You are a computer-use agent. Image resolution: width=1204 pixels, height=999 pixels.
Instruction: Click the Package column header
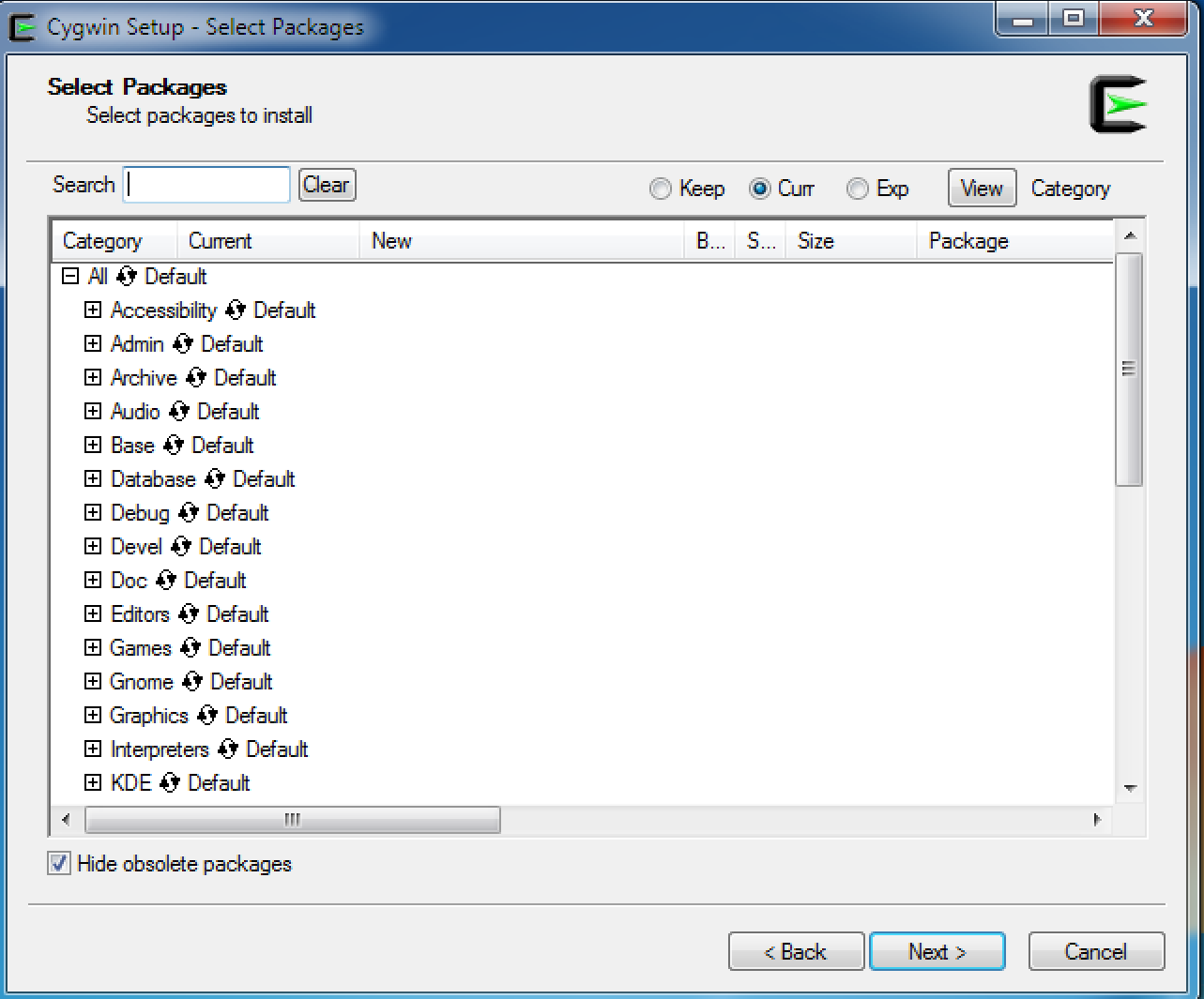(1015, 241)
